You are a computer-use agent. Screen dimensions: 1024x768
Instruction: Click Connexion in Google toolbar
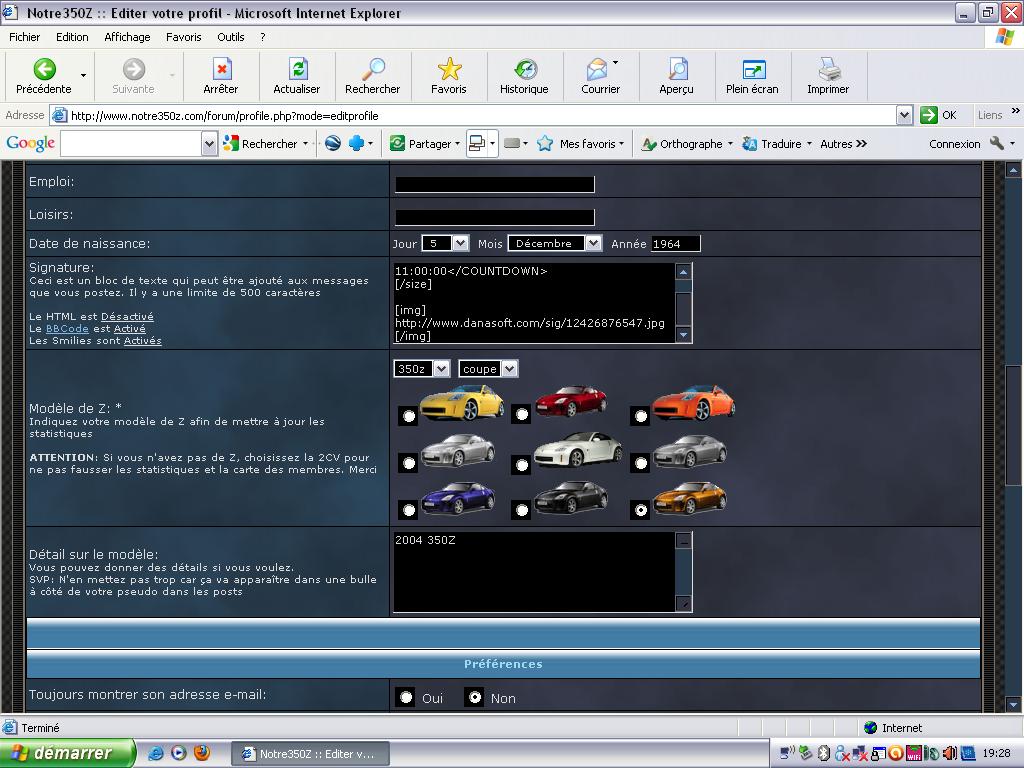click(954, 144)
